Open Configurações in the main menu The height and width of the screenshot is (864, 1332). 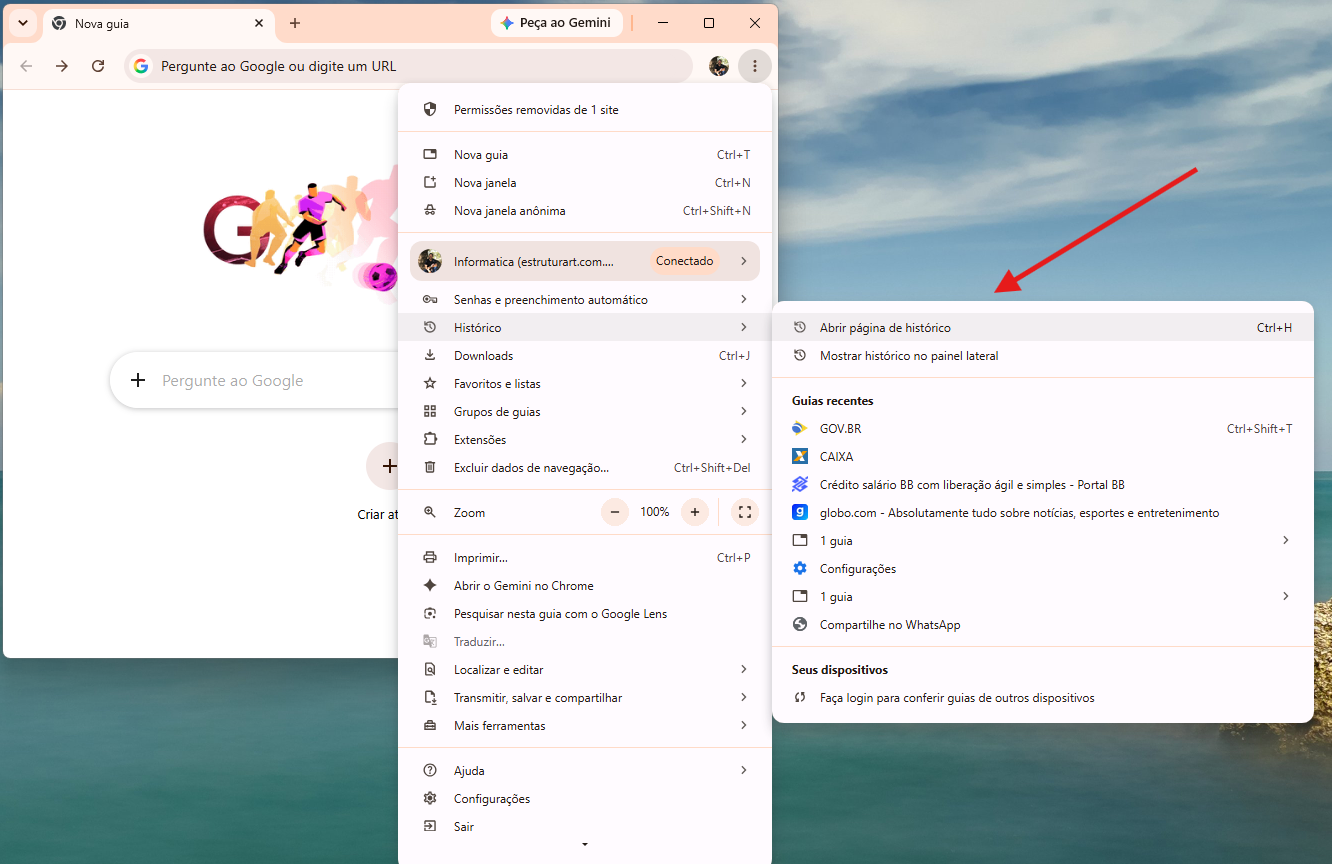[585, 799]
